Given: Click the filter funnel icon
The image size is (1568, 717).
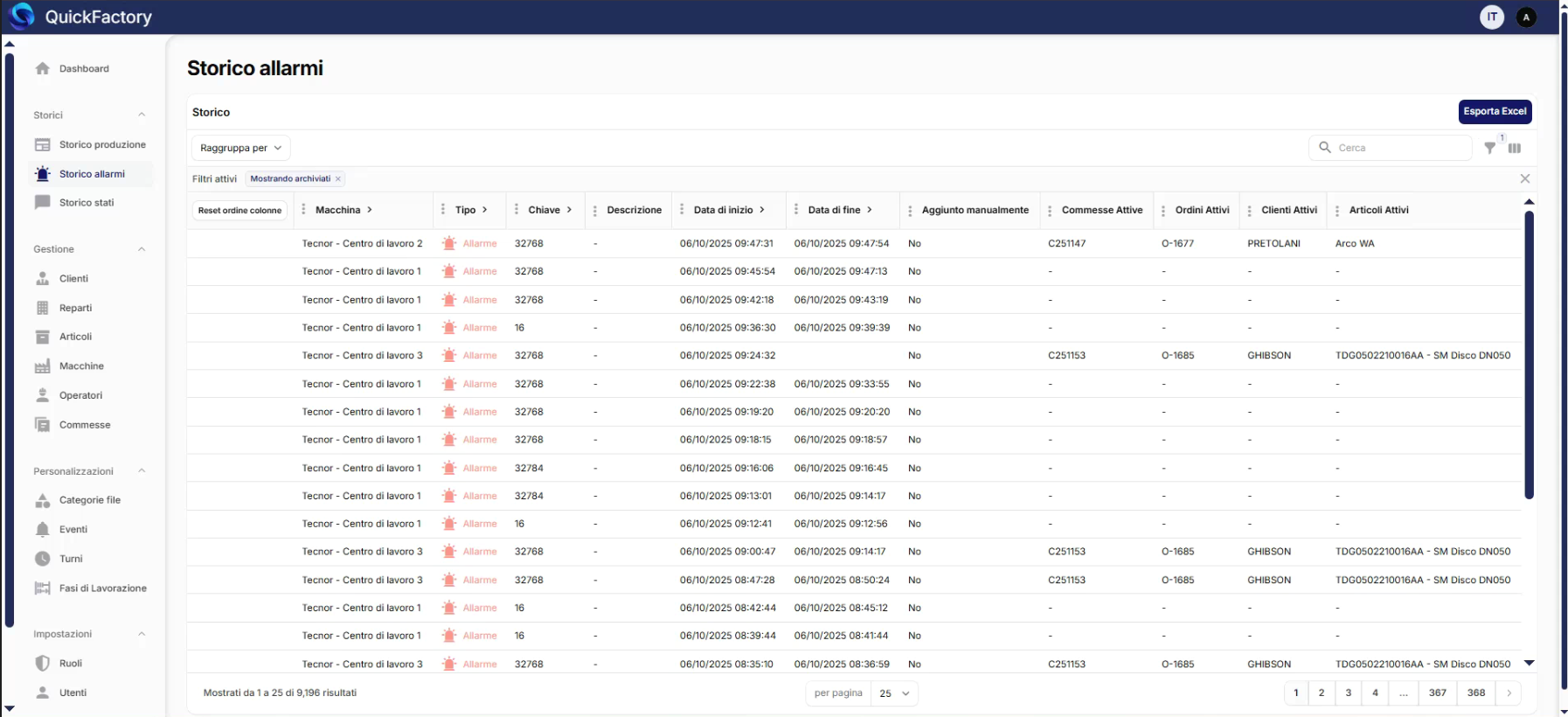Looking at the screenshot, I should click(1489, 149).
